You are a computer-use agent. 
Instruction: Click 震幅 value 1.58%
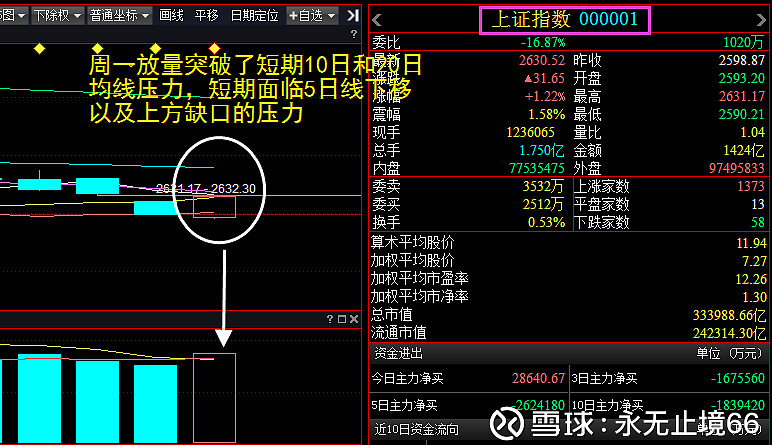547,114
